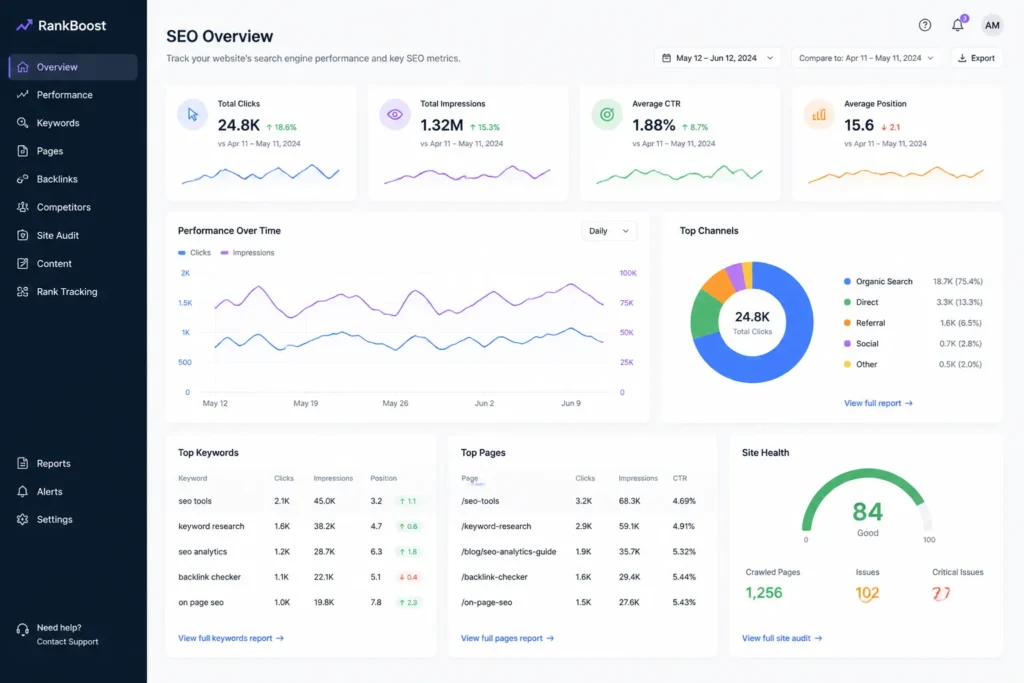Image resolution: width=1024 pixels, height=683 pixels.
Task: Click the Total Clicks cursor icon
Action: pyautogui.click(x=193, y=114)
